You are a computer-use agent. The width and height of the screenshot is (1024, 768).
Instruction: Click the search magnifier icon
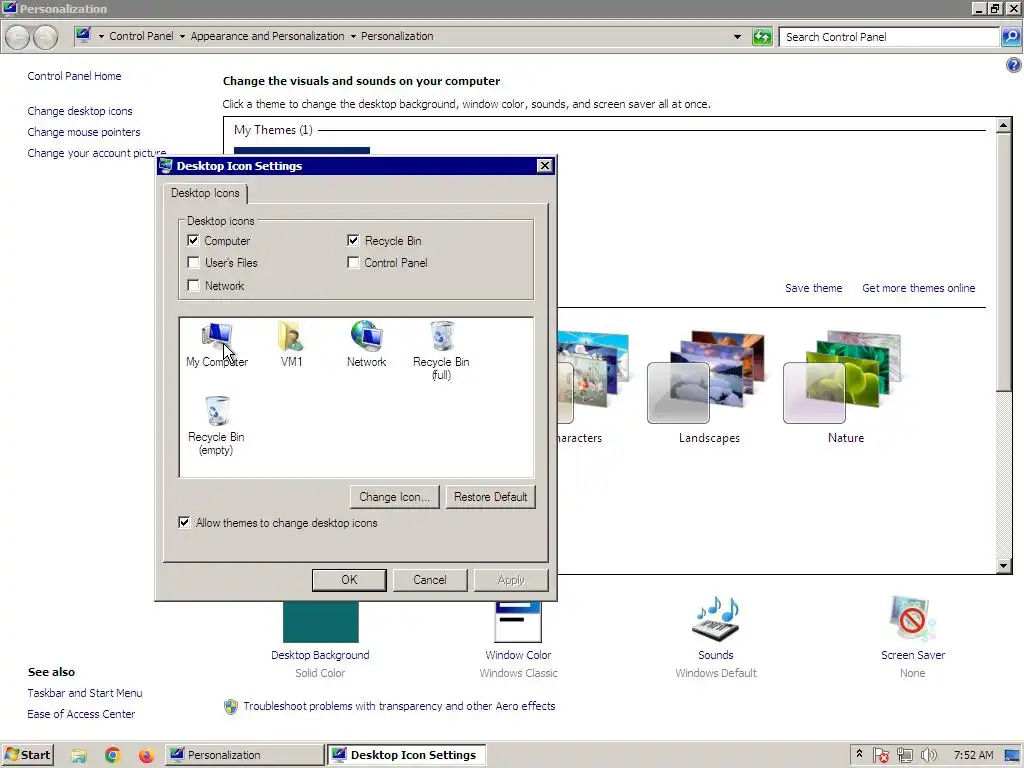1010,37
